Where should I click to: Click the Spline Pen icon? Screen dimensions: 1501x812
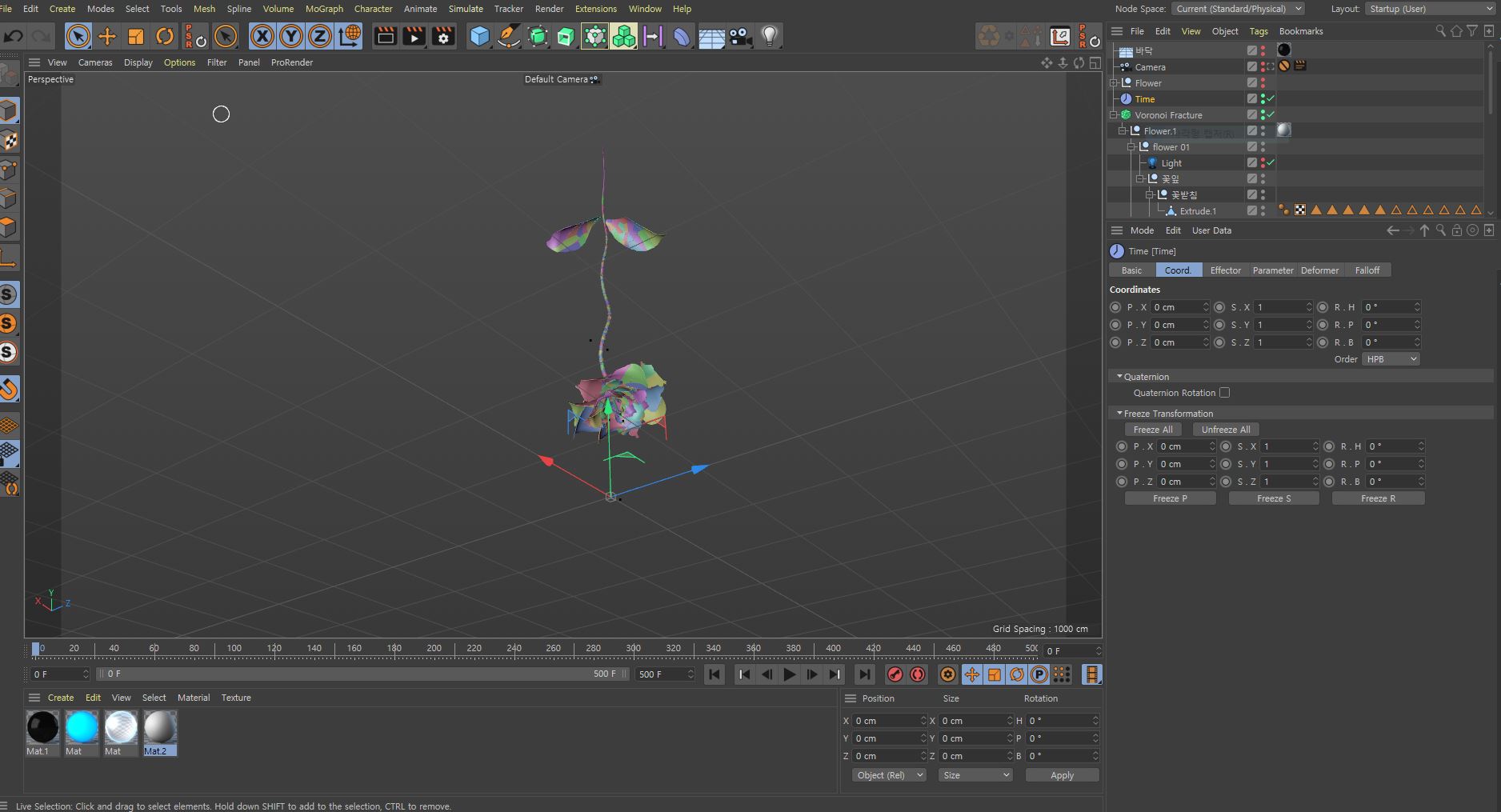508,36
